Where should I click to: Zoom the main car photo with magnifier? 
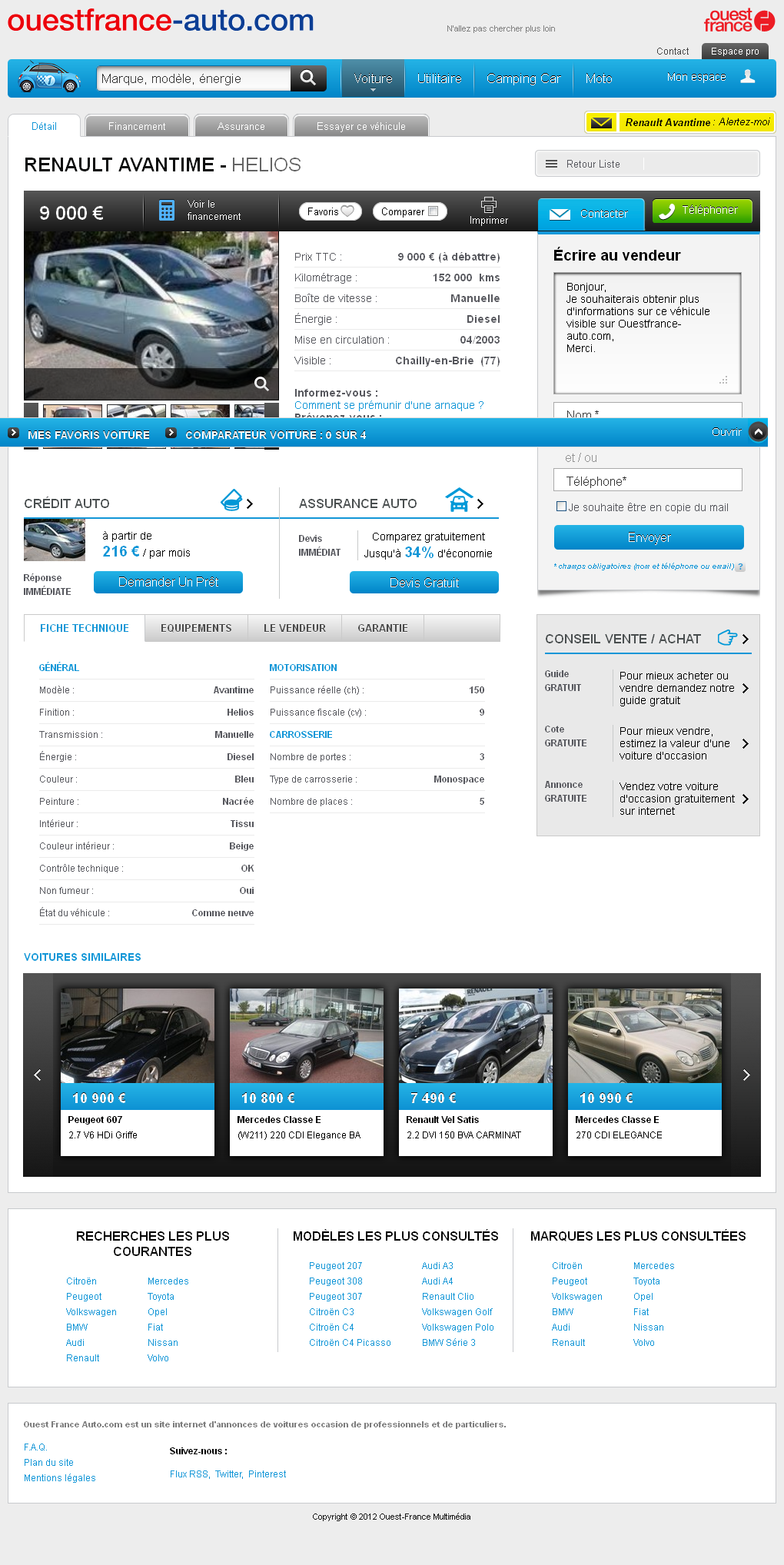pyautogui.click(x=261, y=384)
